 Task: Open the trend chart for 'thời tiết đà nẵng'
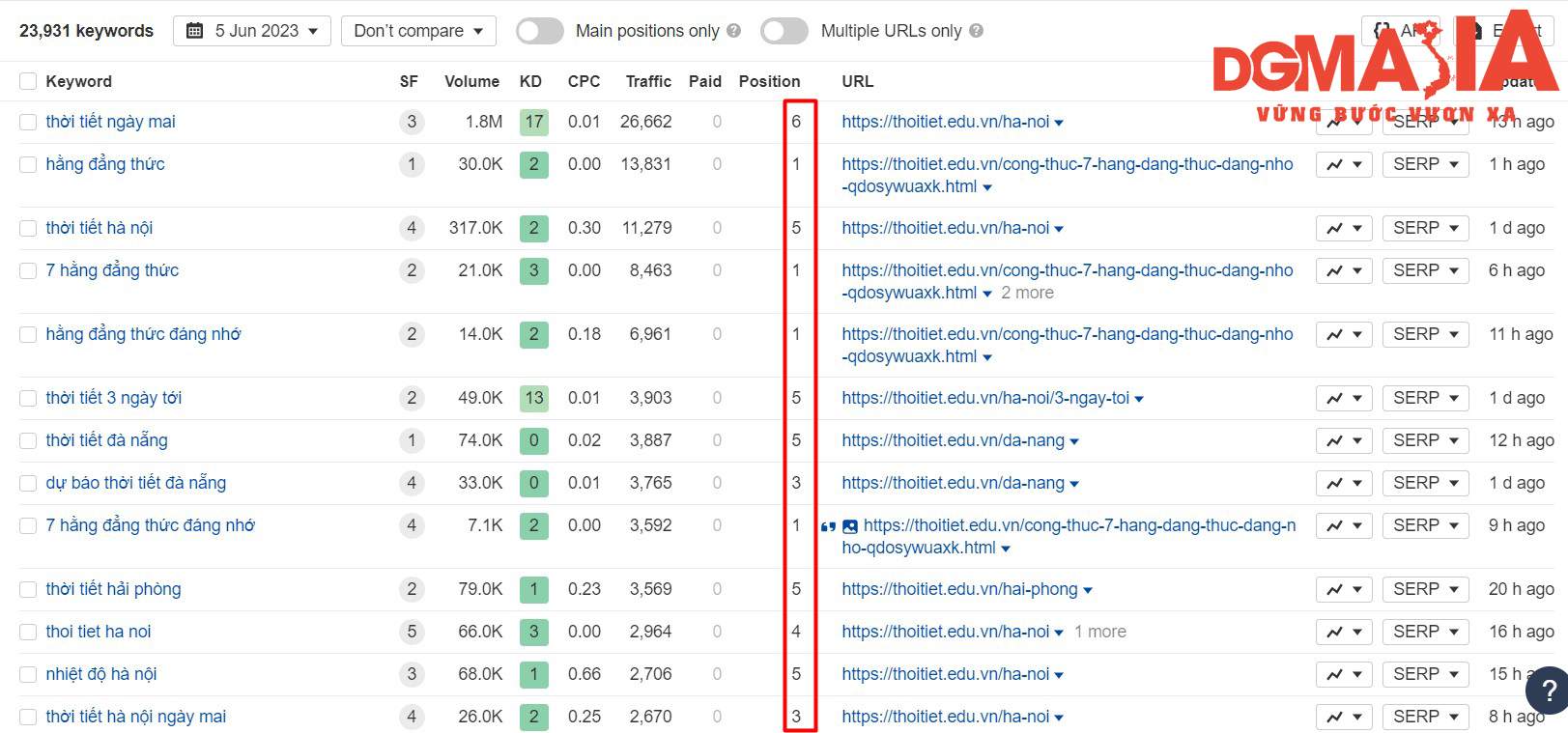pyautogui.click(x=1344, y=440)
